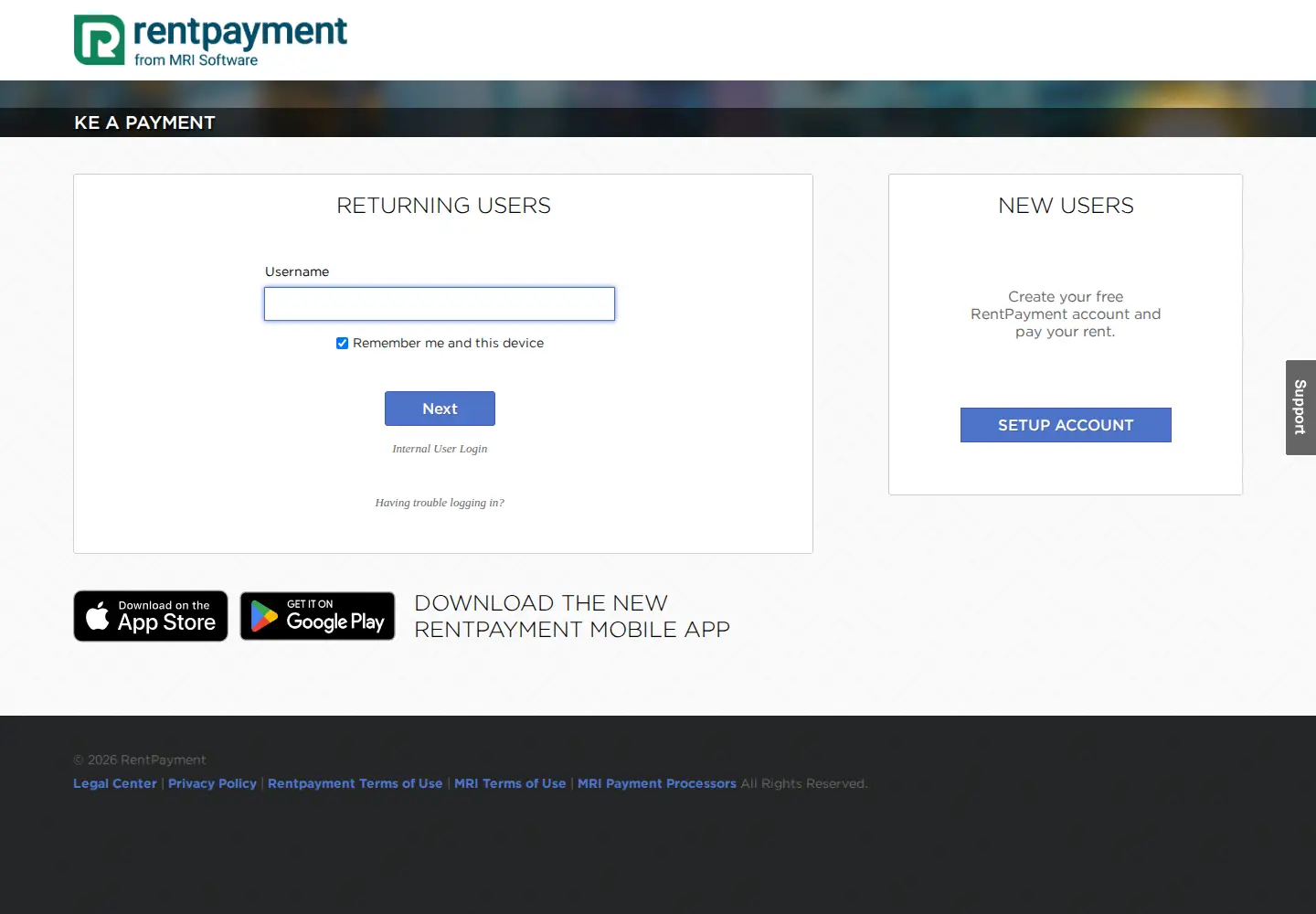Open the App Store download badge
The image size is (1316, 914).
151,616
